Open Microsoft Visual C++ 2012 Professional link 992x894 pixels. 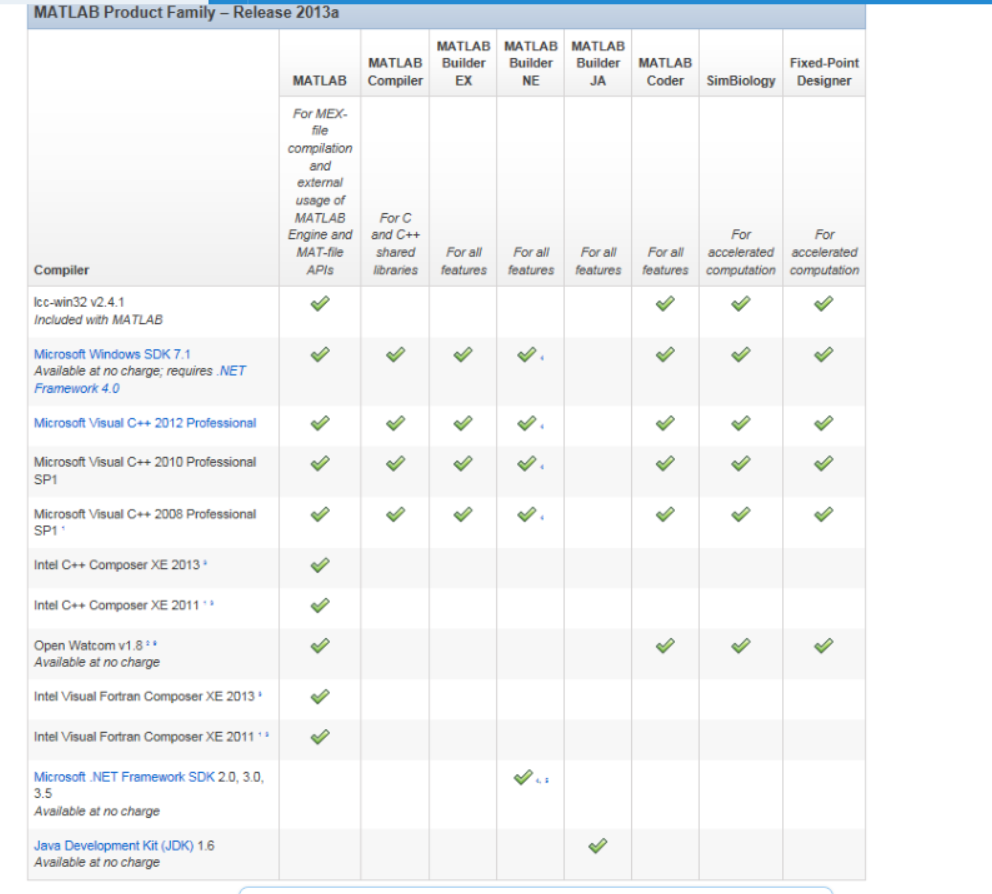145,423
